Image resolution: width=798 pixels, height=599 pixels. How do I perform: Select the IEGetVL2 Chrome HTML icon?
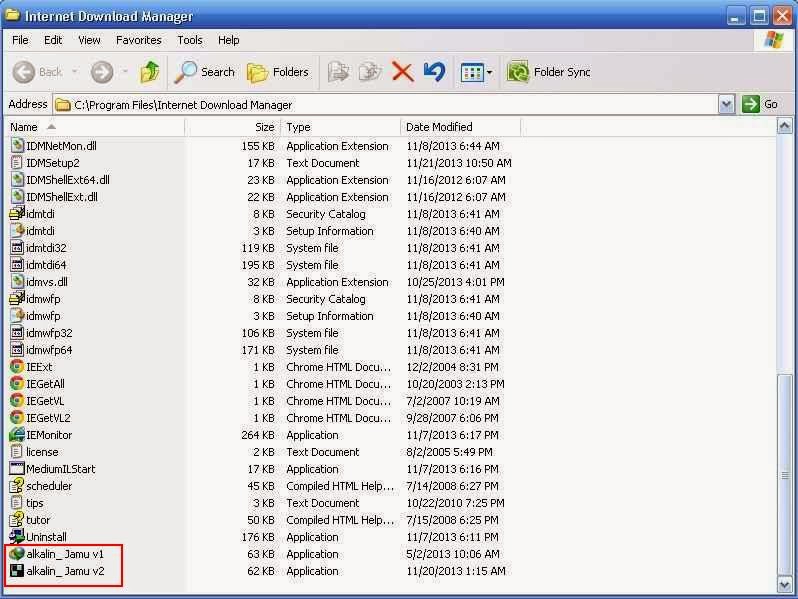17,418
